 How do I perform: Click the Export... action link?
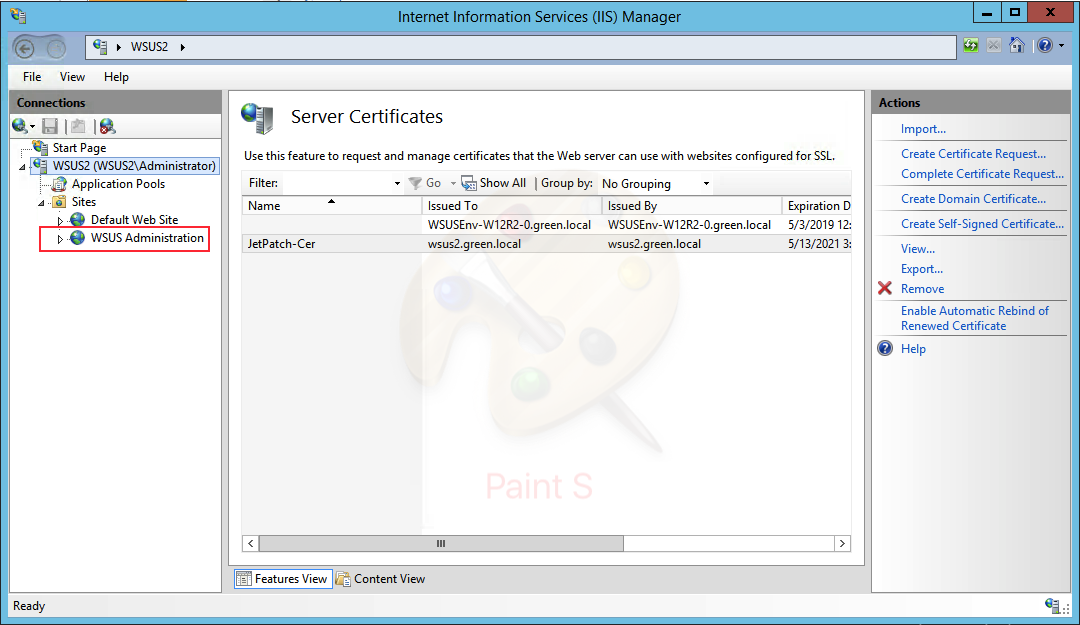pos(922,269)
